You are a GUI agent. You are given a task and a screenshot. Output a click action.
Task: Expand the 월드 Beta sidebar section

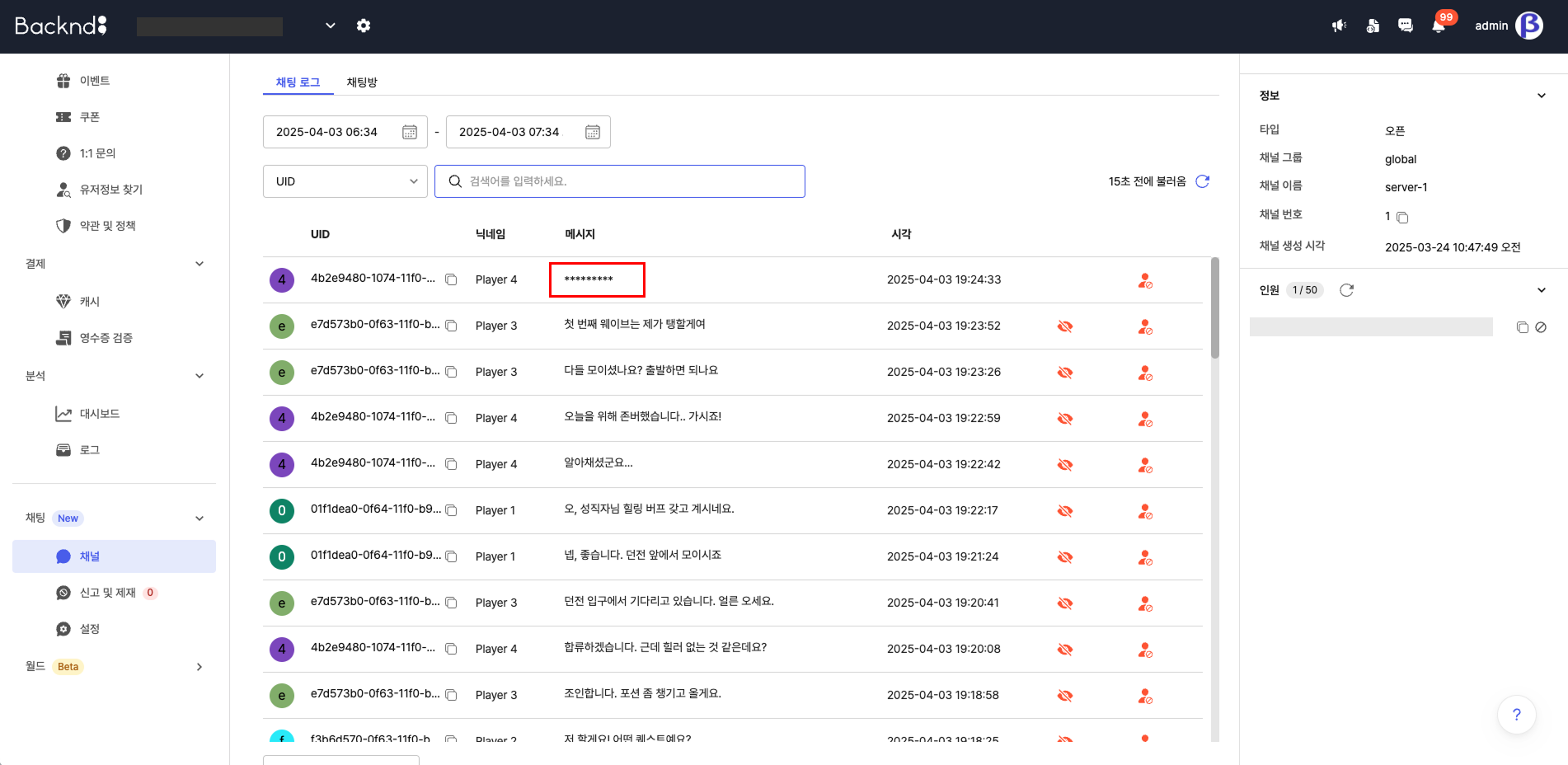point(200,667)
